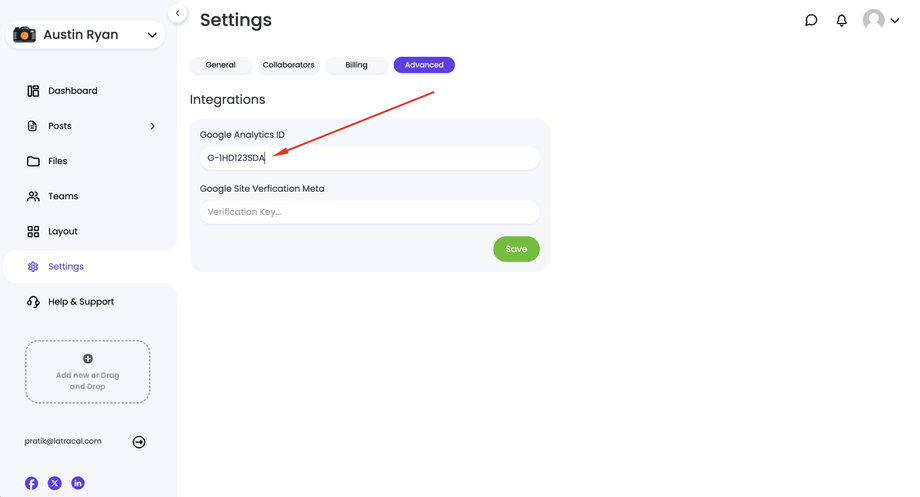Screen dimensions: 920x497
Task: Click the Dashboard sidebar icon
Action: click(x=33, y=91)
